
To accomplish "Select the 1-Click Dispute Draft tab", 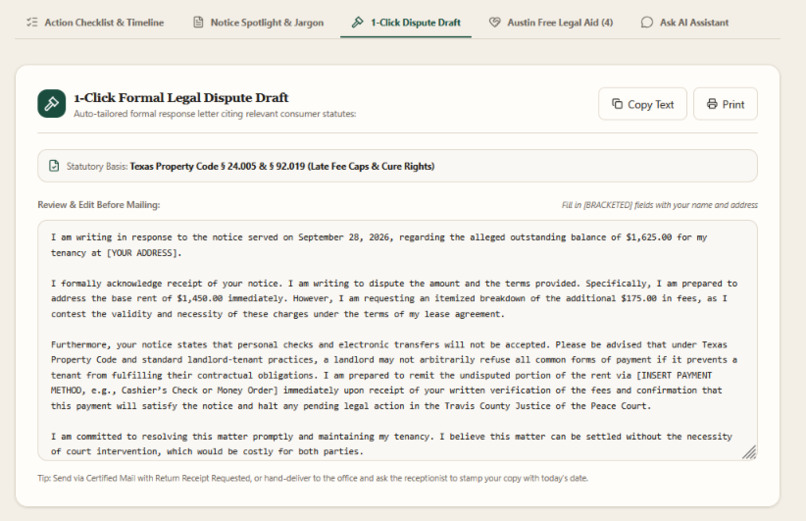I will (x=406, y=23).
